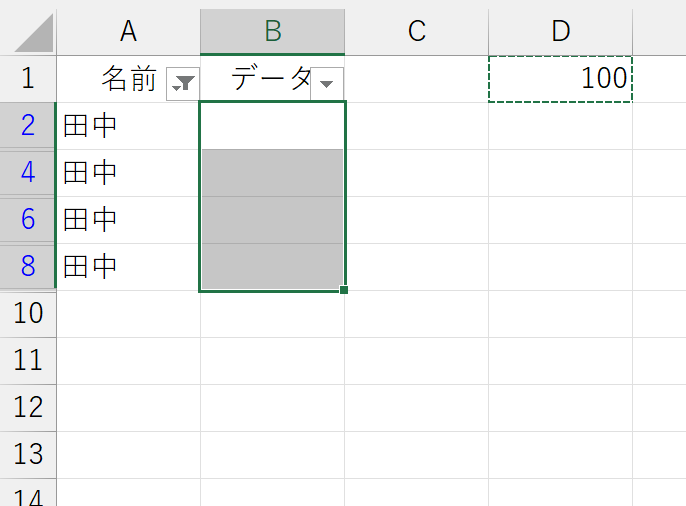Select row 8 header
Image resolution: width=686 pixels, height=506 pixels.
click(28, 267)
